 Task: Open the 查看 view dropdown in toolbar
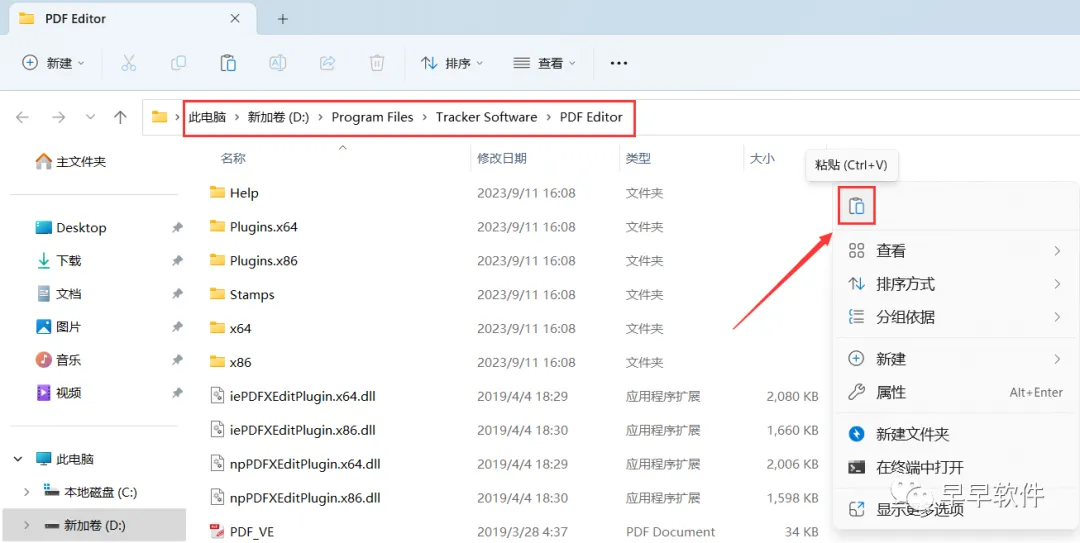[x=544, y=63]
